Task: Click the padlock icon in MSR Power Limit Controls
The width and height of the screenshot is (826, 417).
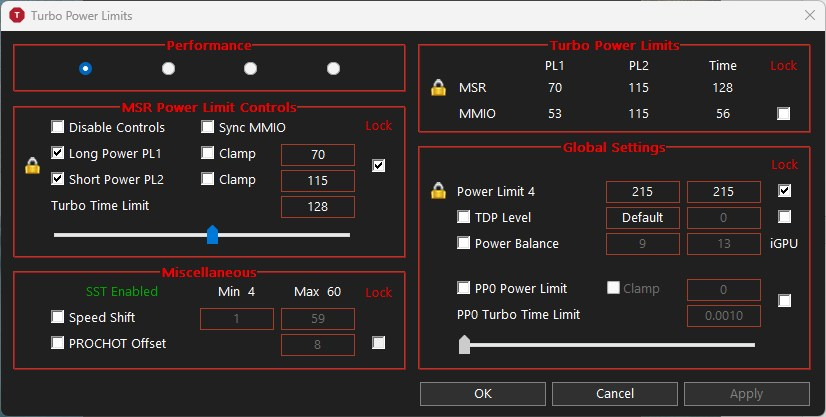Action: 32,165
